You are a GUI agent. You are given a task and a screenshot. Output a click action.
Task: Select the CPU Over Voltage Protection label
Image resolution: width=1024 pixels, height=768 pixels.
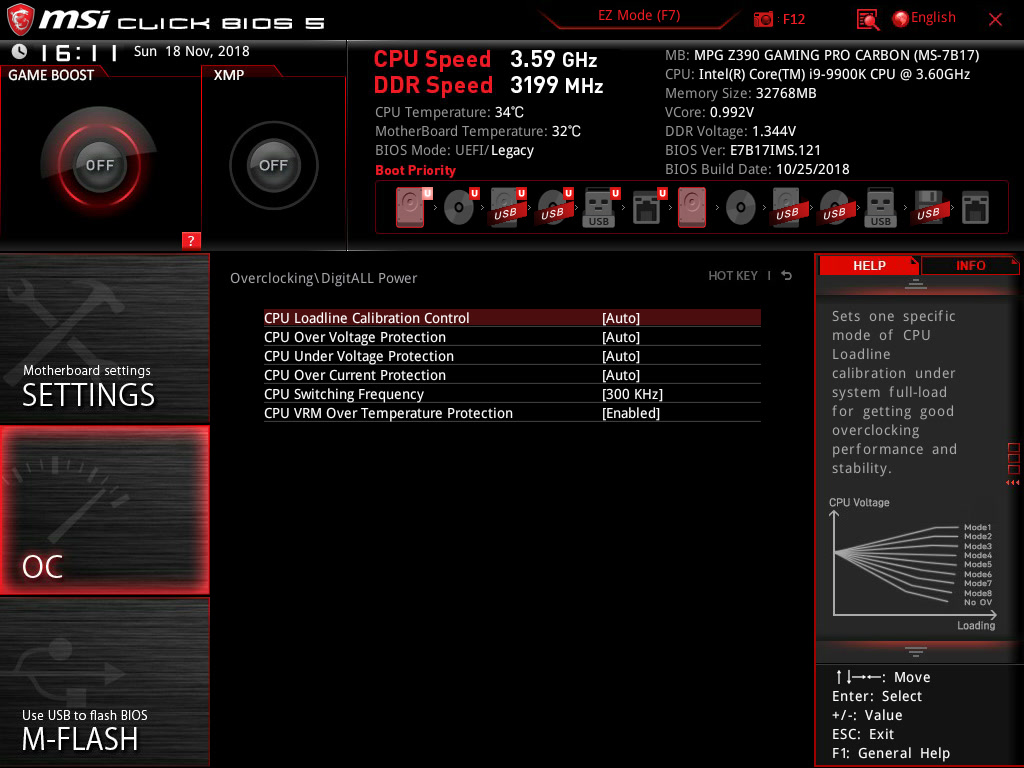point(355,337)
